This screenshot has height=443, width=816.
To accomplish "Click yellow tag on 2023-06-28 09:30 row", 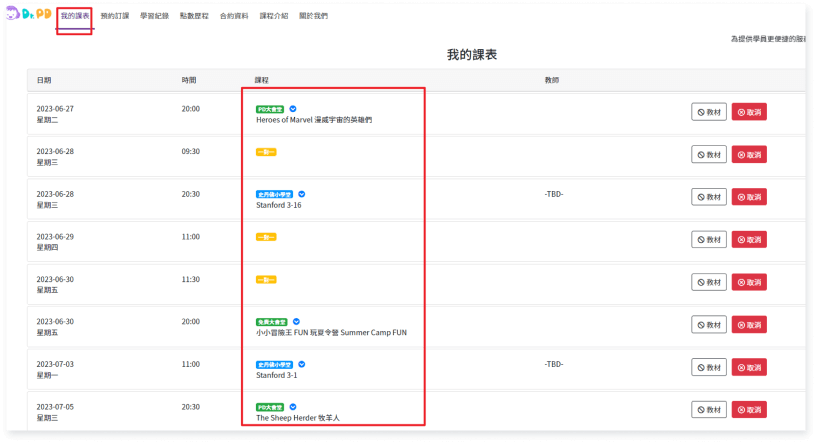I will pyautogui.click(x=266, y=152).
